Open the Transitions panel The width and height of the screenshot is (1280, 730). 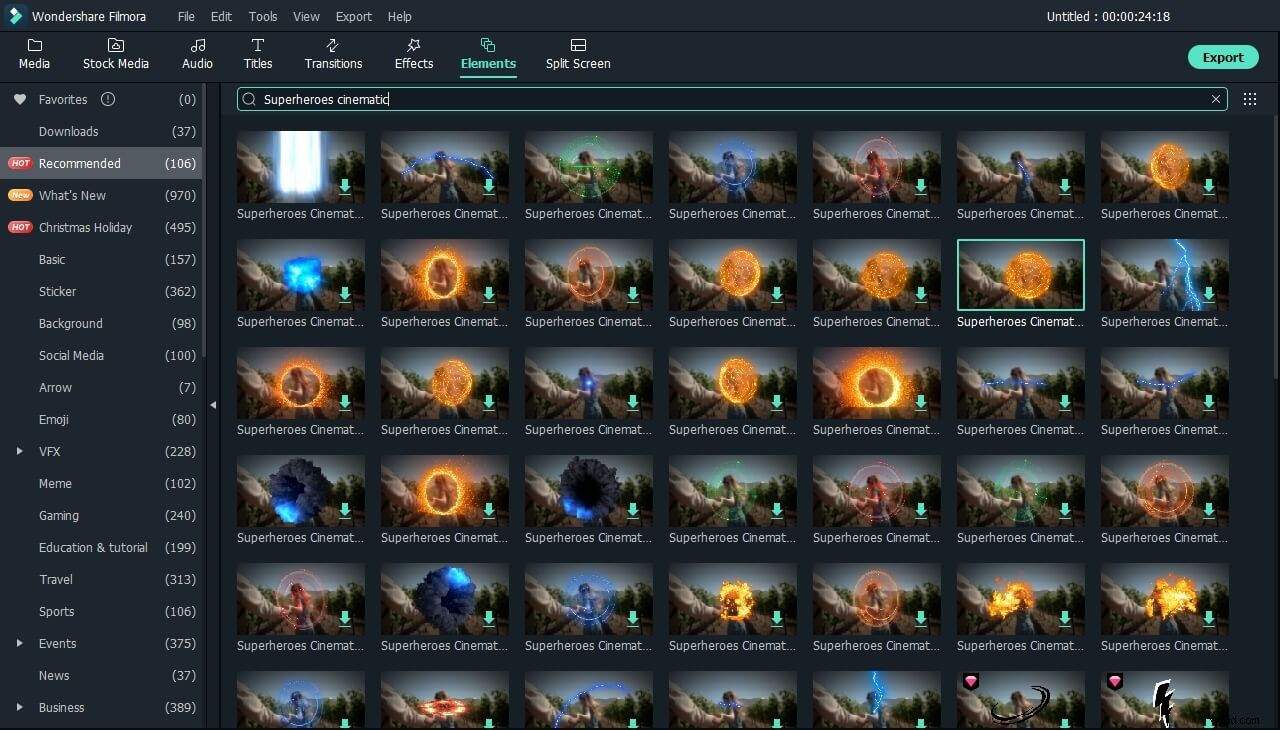pos(333,54)
